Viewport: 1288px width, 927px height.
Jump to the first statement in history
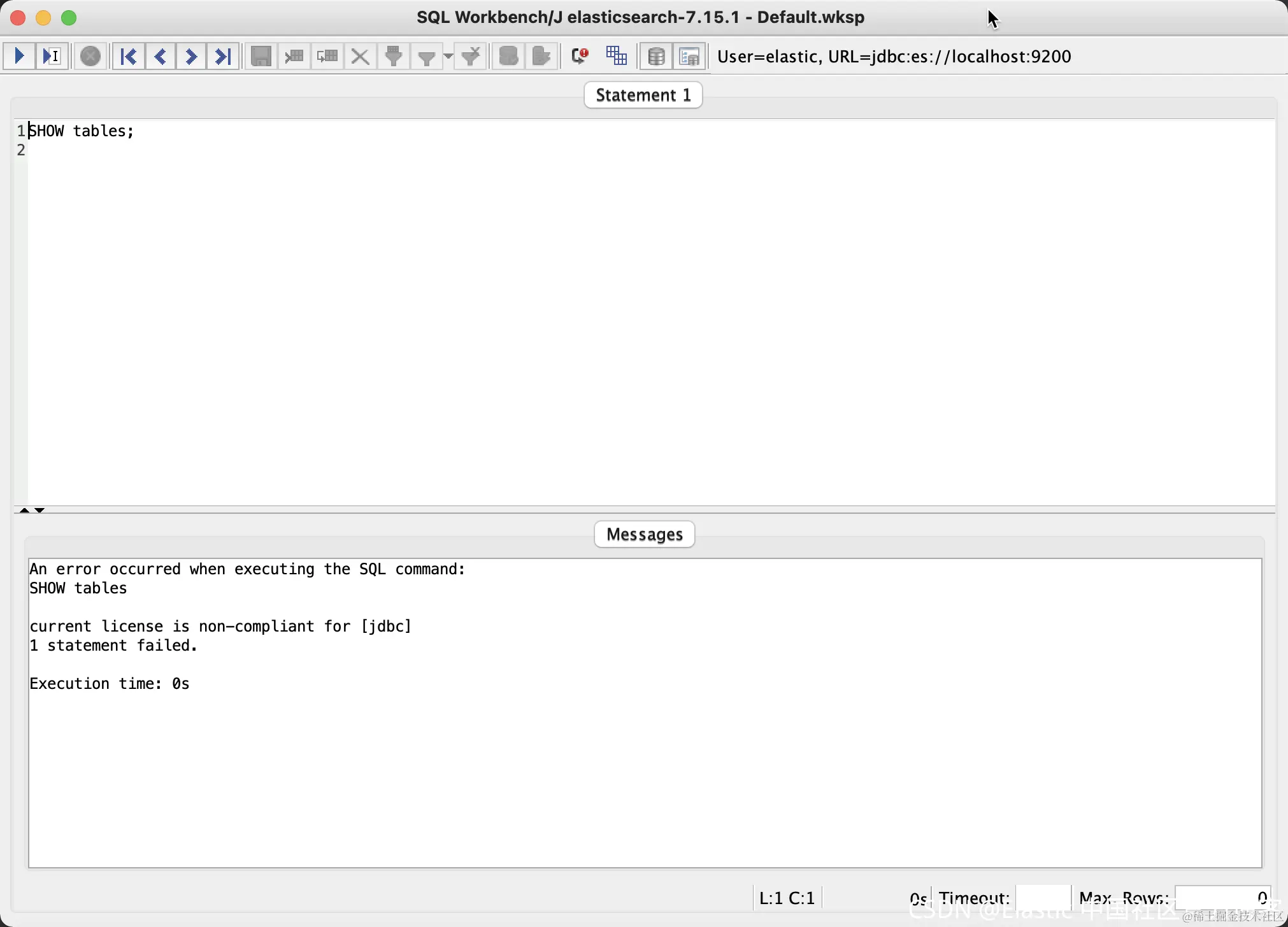pos(127,56)
